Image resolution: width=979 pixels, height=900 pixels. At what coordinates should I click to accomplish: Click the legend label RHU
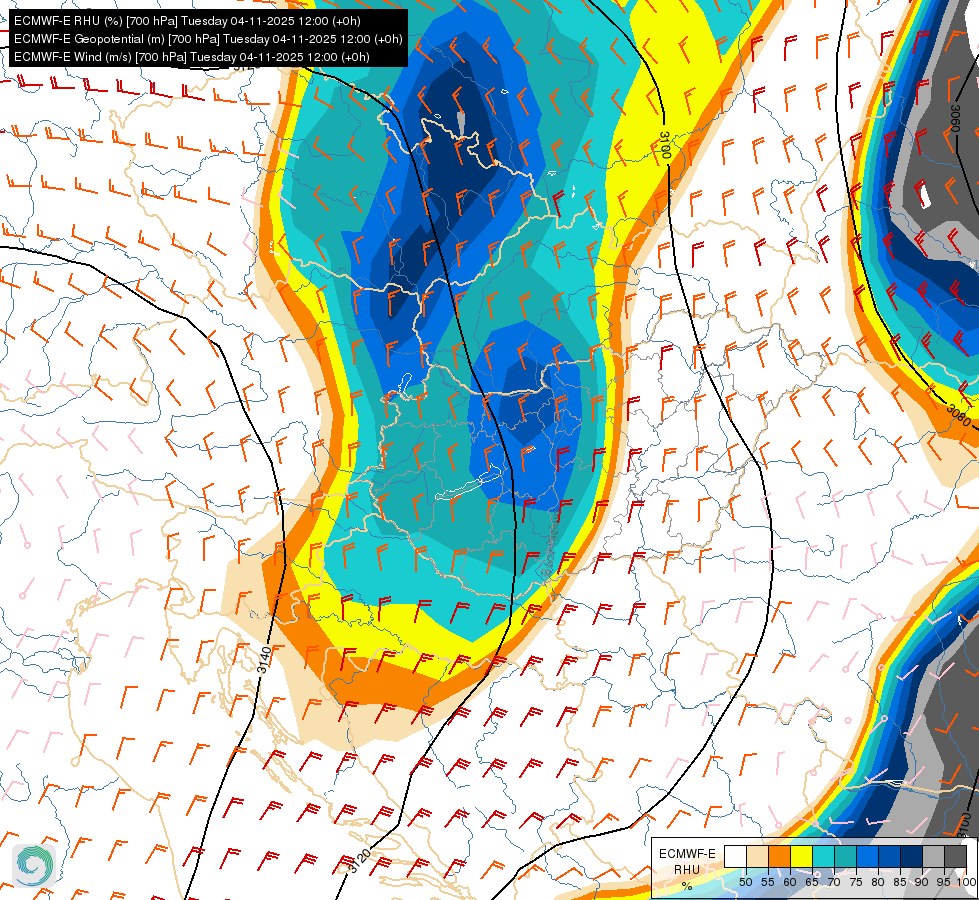point(687,869)
